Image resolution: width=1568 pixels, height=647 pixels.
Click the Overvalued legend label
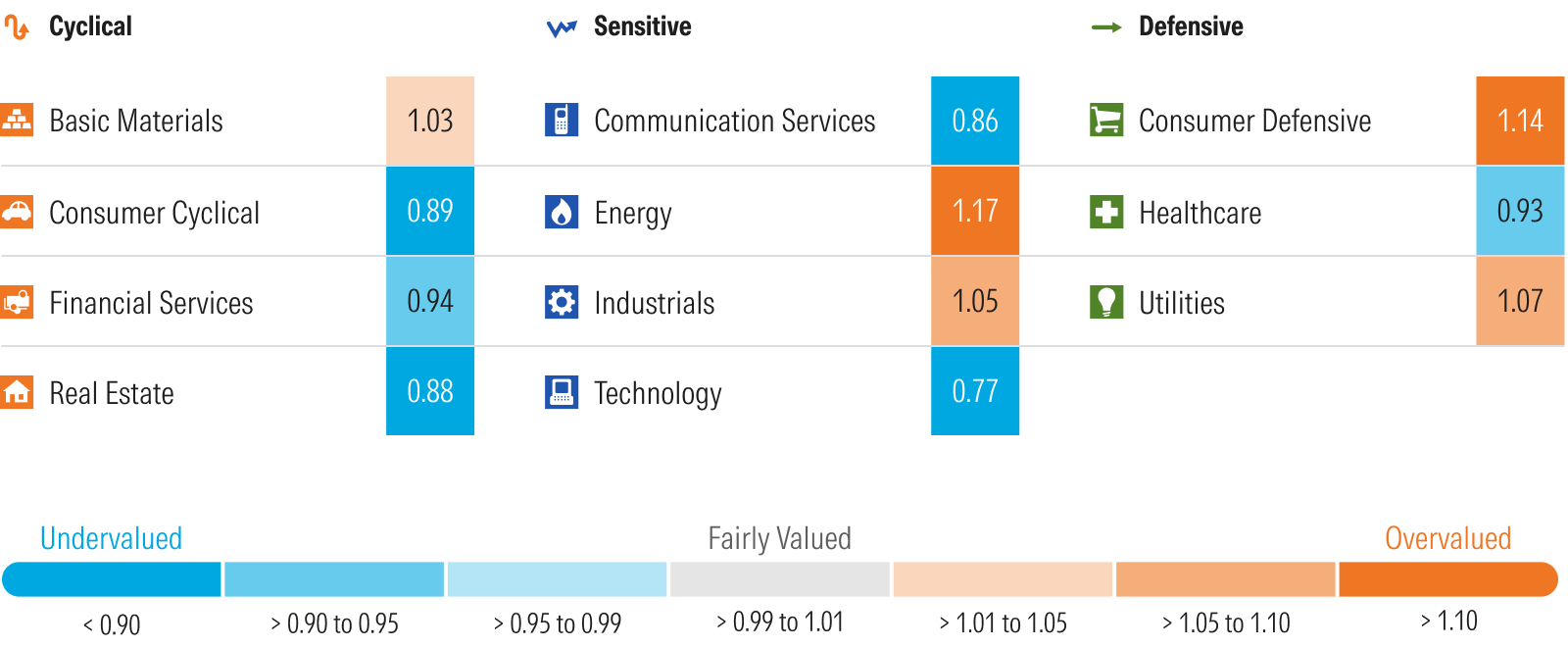pyautogui.click(x=1447, y=538)
